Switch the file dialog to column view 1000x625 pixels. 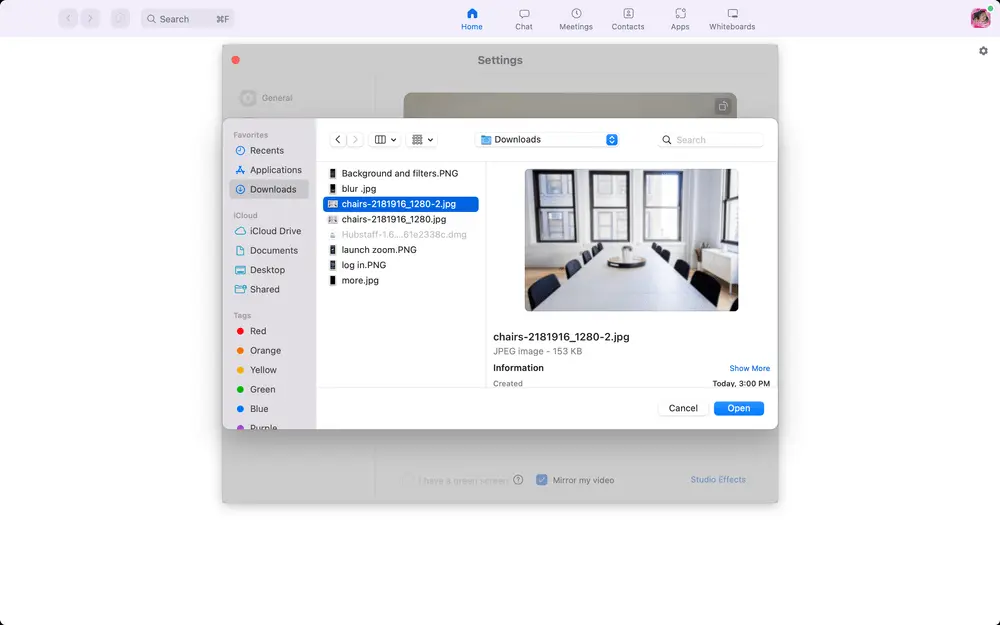[381, 139]
